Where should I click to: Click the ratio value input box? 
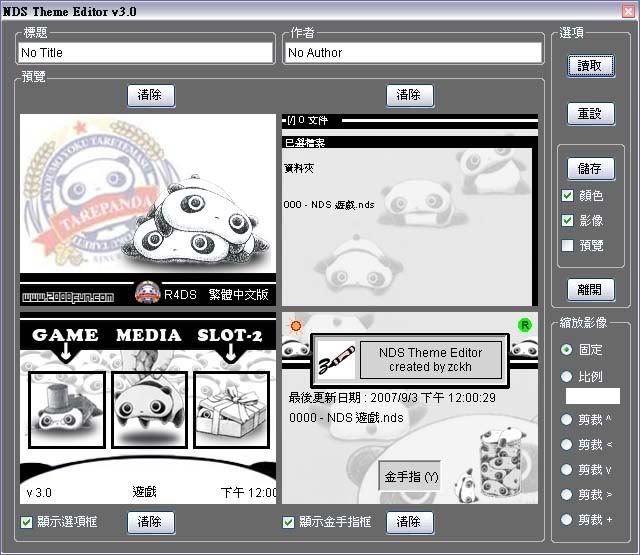pyautogui.click(x=593, y=396)
